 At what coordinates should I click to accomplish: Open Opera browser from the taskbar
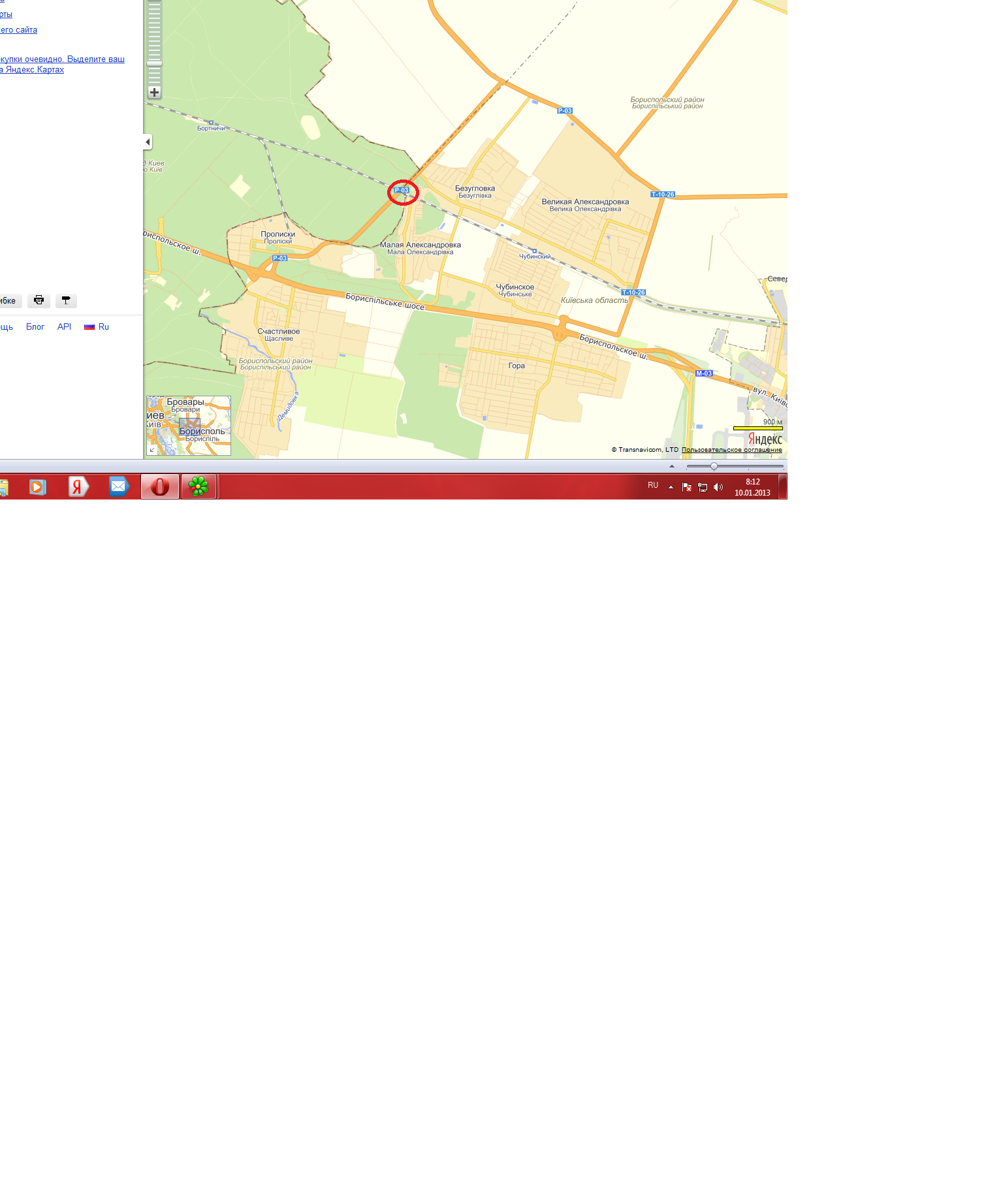coord(160,486)
